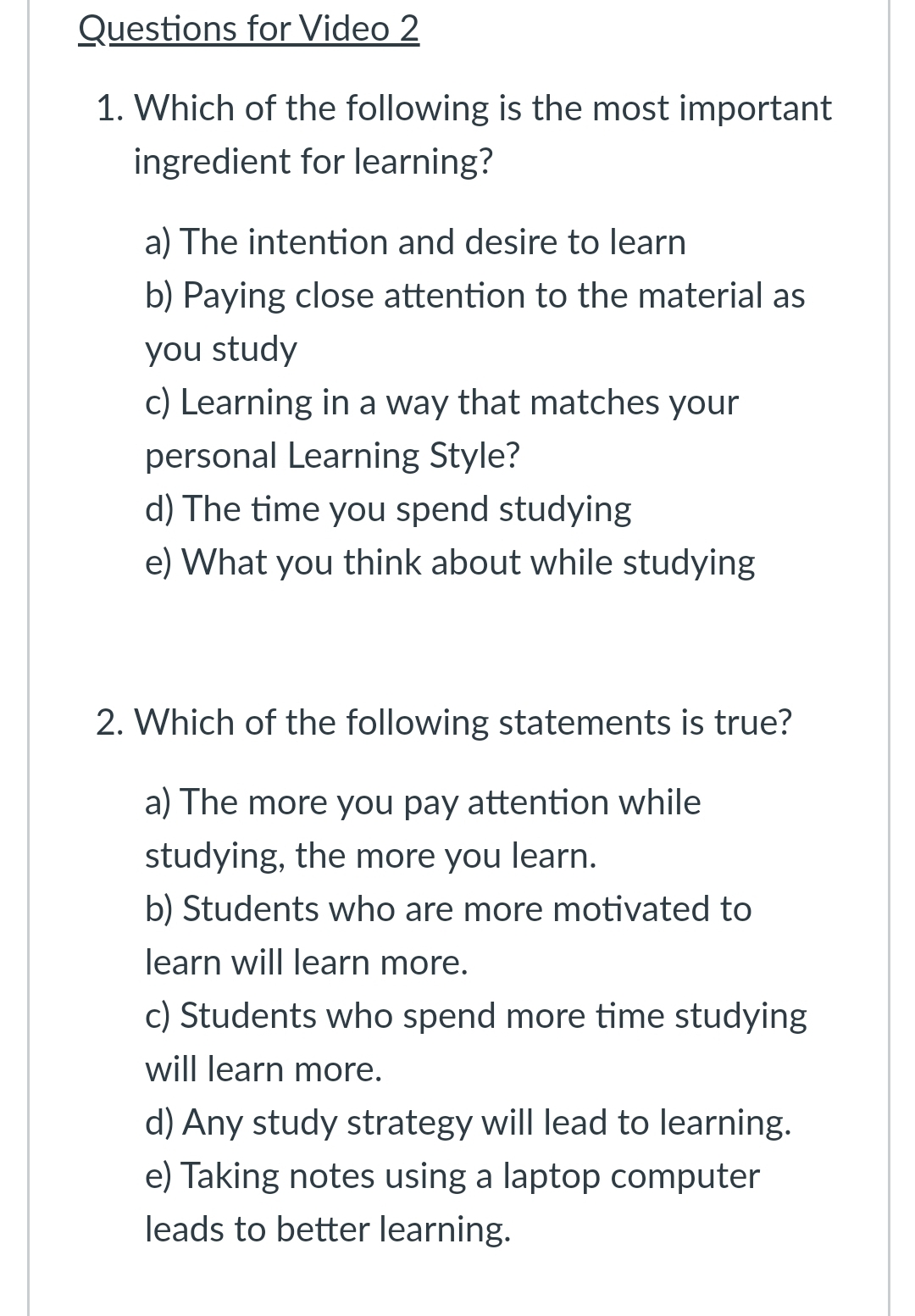915x1316 pixels.
Task: Click the "Questions for Video 2" underlined heading
Action: coord(248,30)
